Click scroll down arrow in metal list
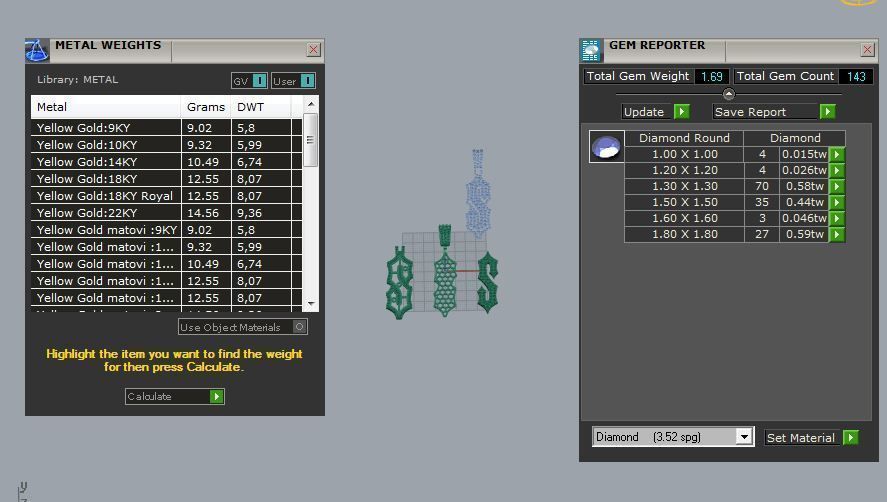The height and width of the screenshot is (502, 887). click(311, 304)
